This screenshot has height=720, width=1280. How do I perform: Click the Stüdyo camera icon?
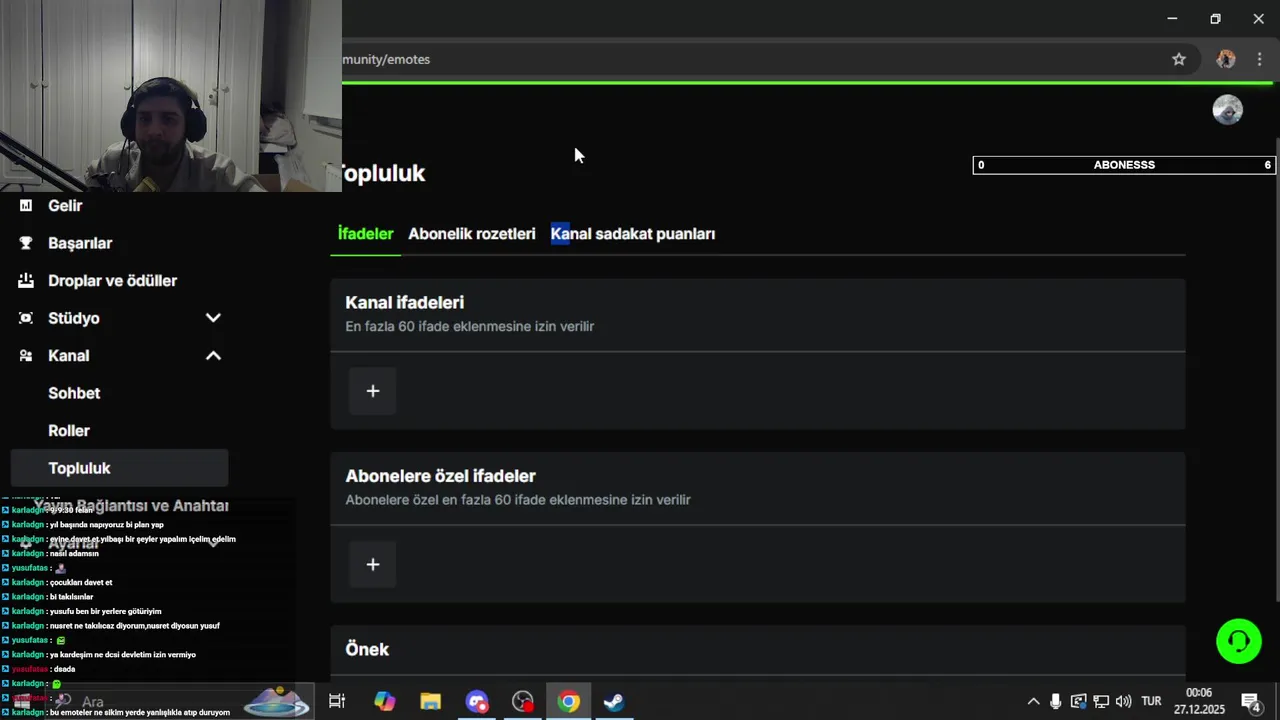point(26,318)
